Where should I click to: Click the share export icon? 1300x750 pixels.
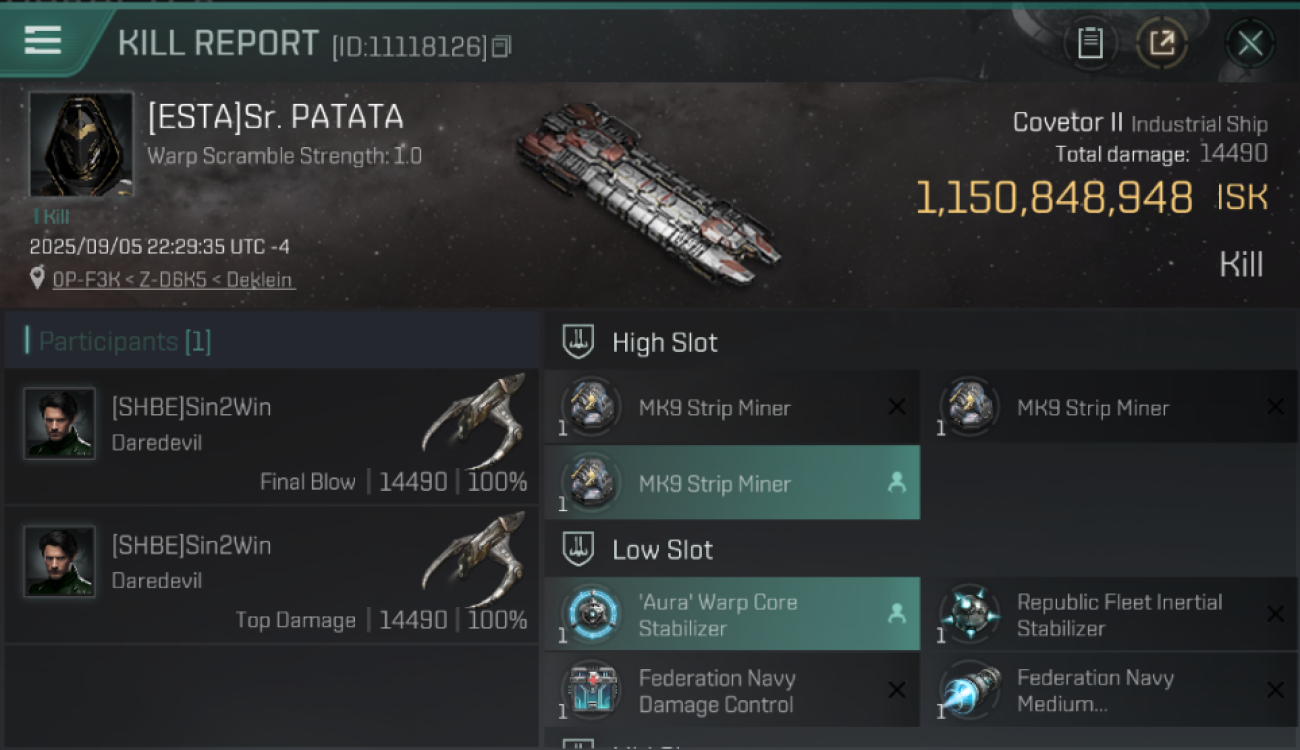(x=1162, y=43)
